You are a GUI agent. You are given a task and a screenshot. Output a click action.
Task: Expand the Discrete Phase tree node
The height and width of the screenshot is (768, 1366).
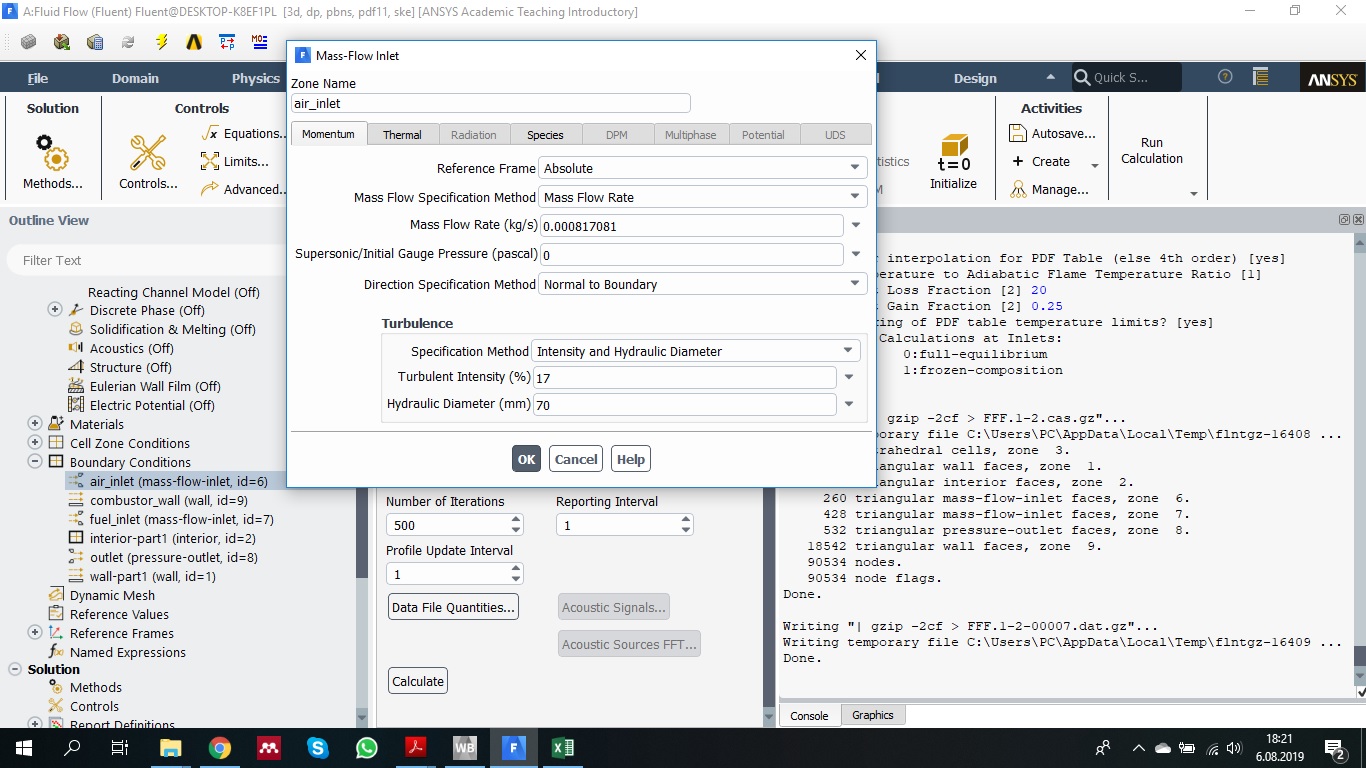55,310
